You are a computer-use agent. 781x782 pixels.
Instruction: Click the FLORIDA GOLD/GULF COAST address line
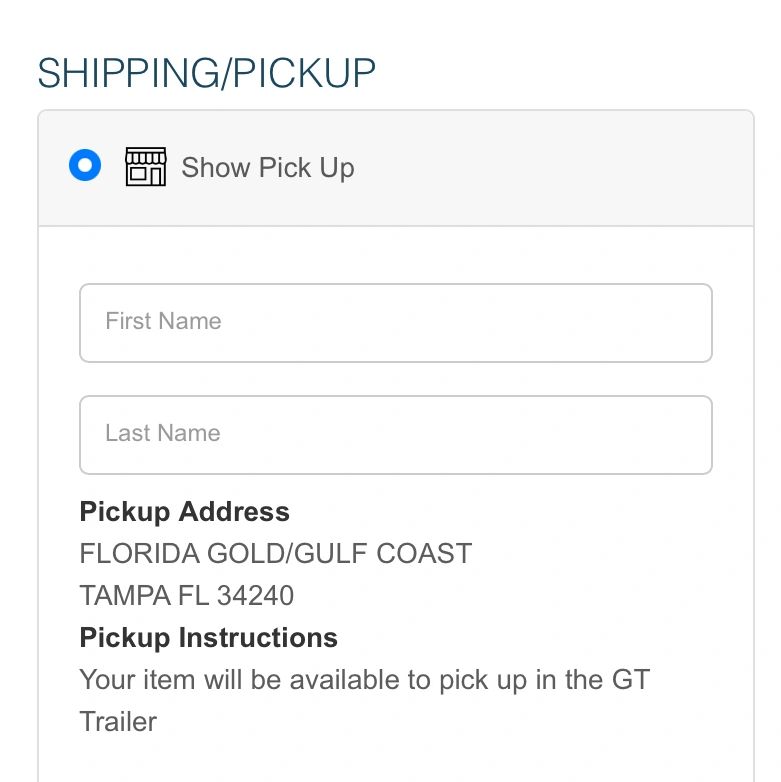[275, 554]
